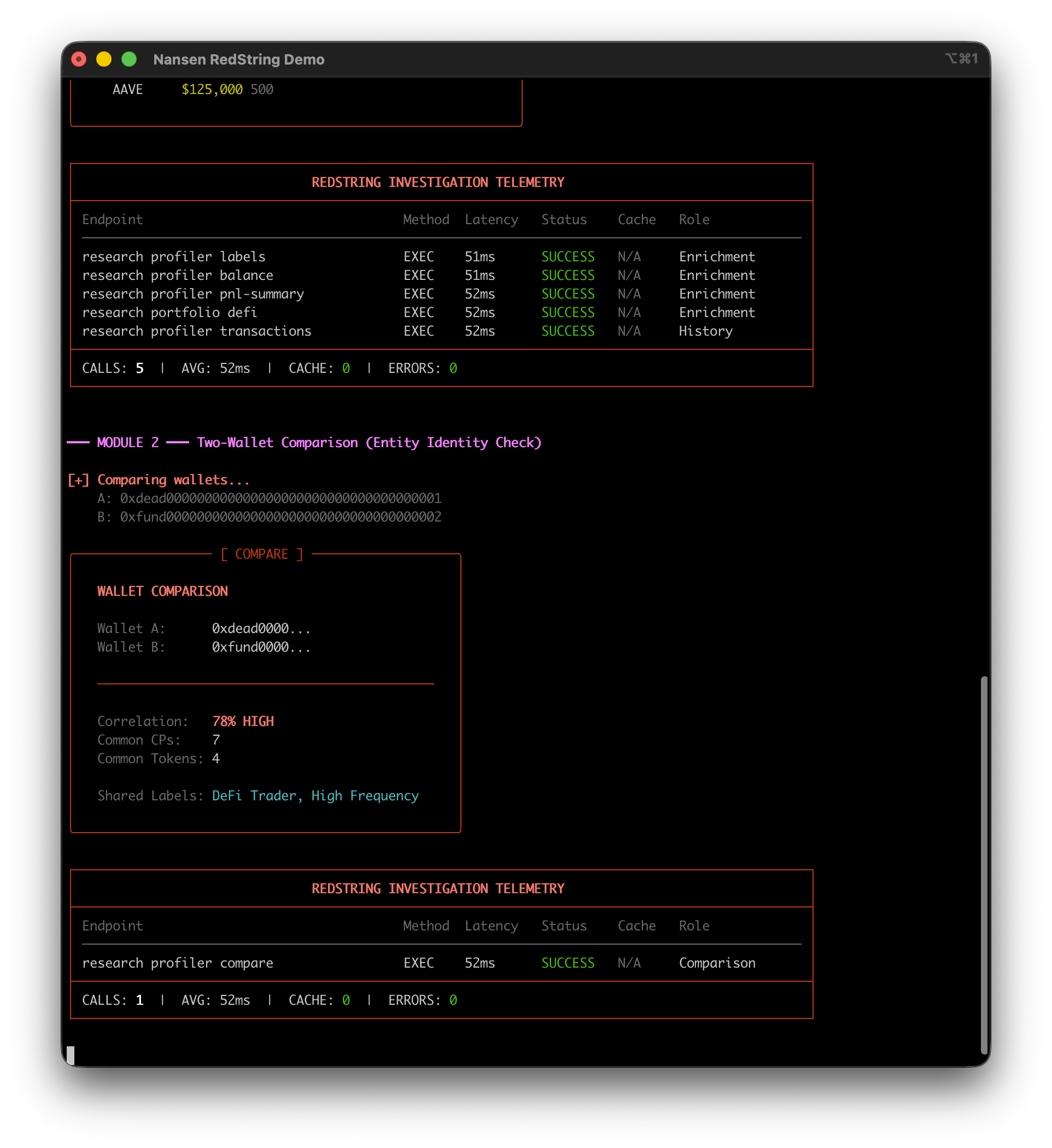Click the $125,000 AAVE value

[x=212, y=90]
